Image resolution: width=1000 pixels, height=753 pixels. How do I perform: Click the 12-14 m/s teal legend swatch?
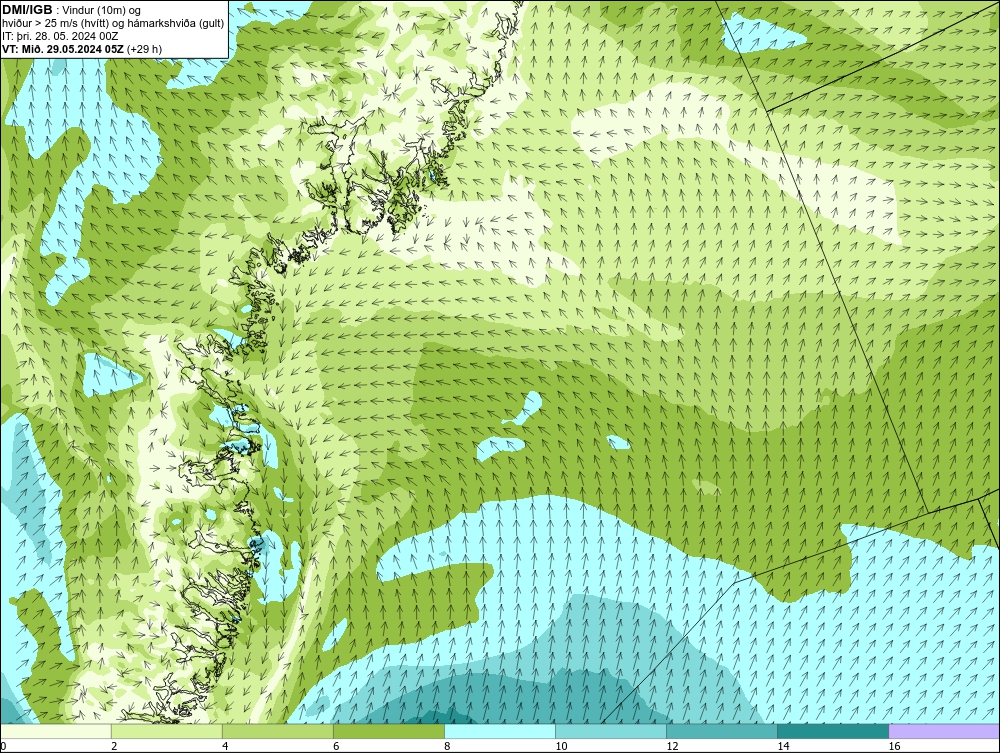(722, 731)
